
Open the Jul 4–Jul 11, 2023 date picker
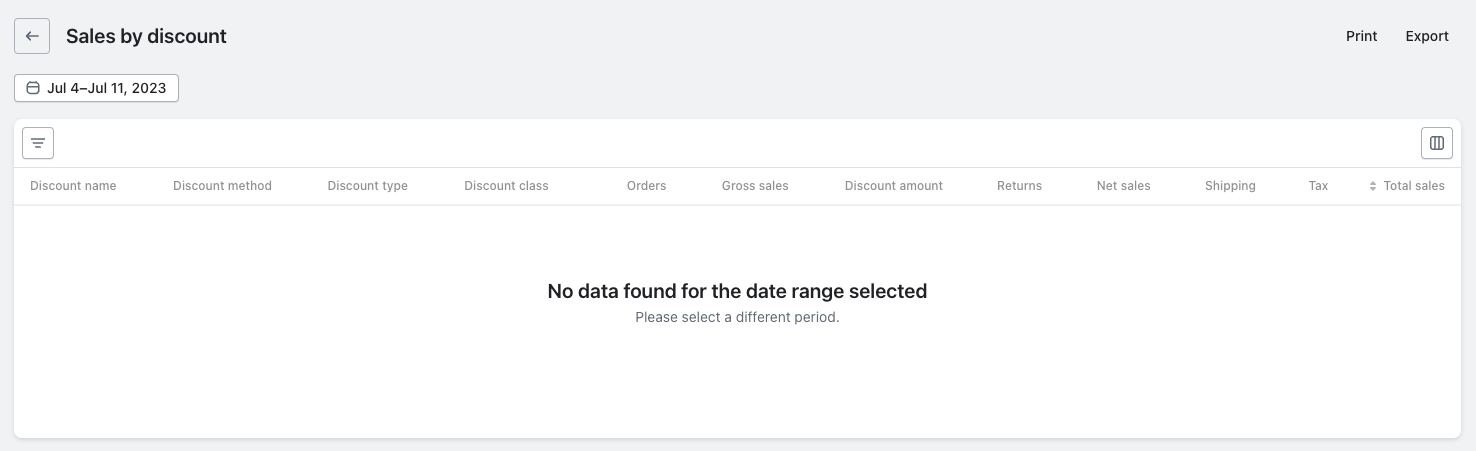pyautogui.click(x=105, y=88)
